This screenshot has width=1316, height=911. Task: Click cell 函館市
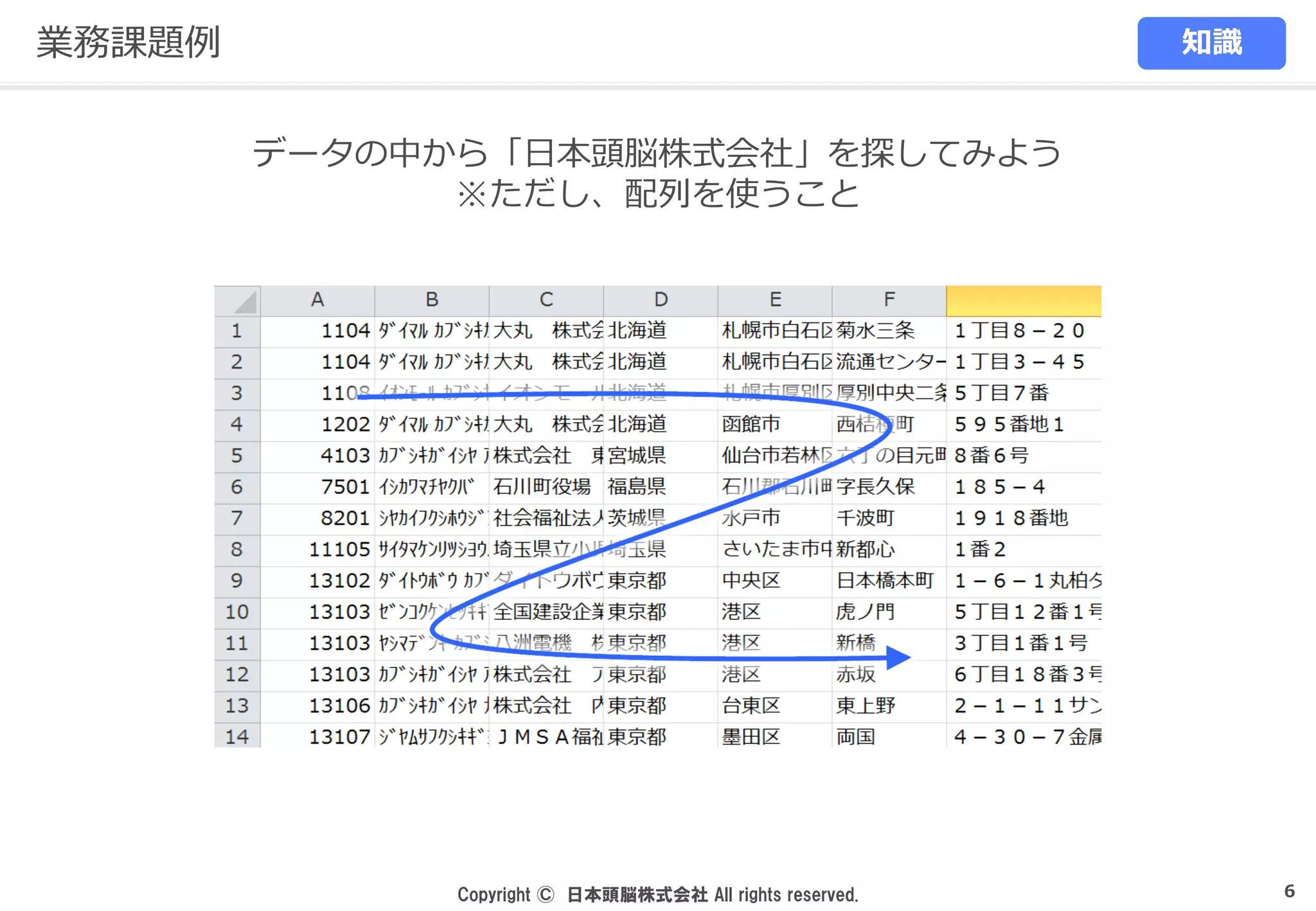pyautogui.click(x=775, y=425)
